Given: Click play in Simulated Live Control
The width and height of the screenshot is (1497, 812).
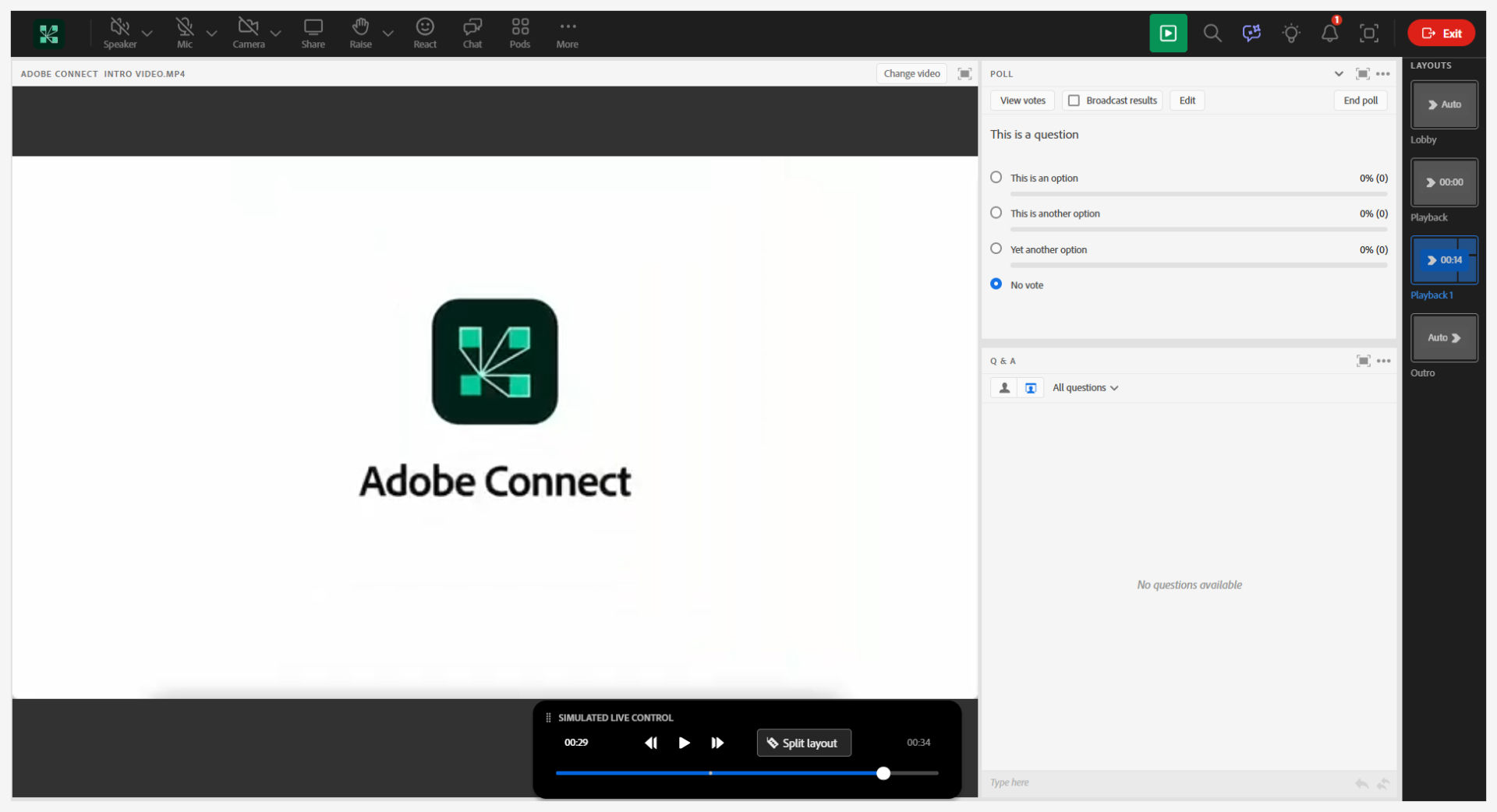Looking at the screenshot, I should pyautogui.click(x=684, y=743).
